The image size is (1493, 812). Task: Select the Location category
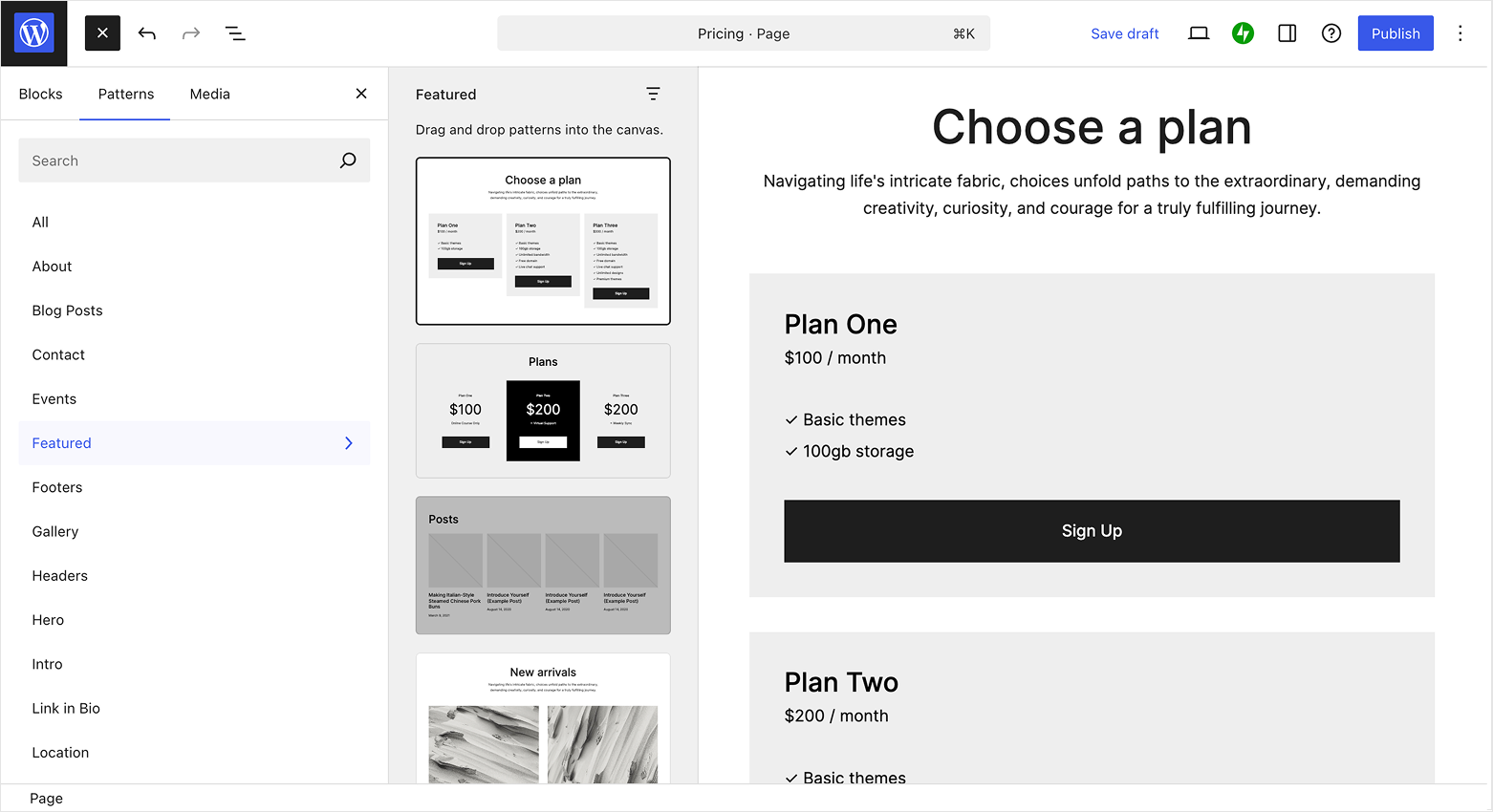[194, 753]
